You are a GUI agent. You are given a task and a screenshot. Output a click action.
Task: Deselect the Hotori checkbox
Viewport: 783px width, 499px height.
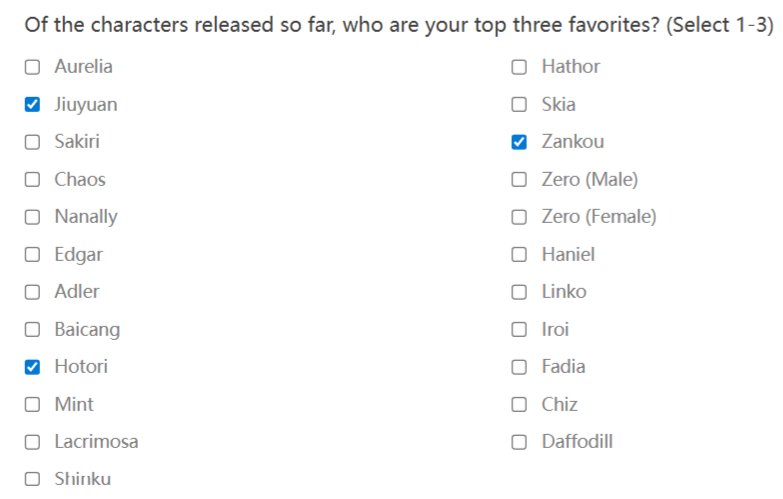tap(32, 367)
